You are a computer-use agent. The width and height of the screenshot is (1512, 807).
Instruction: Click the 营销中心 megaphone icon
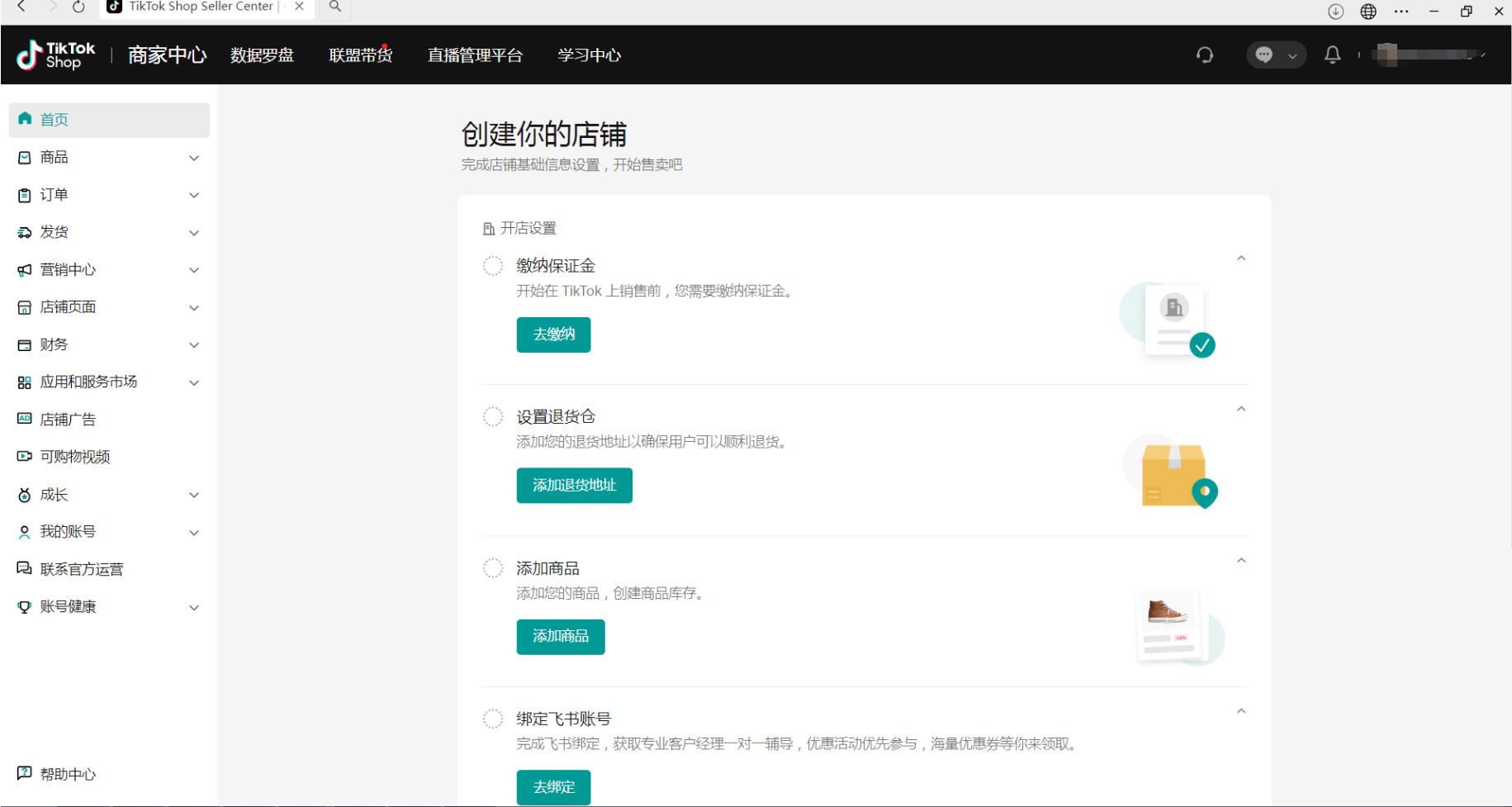tap(25, 270)
